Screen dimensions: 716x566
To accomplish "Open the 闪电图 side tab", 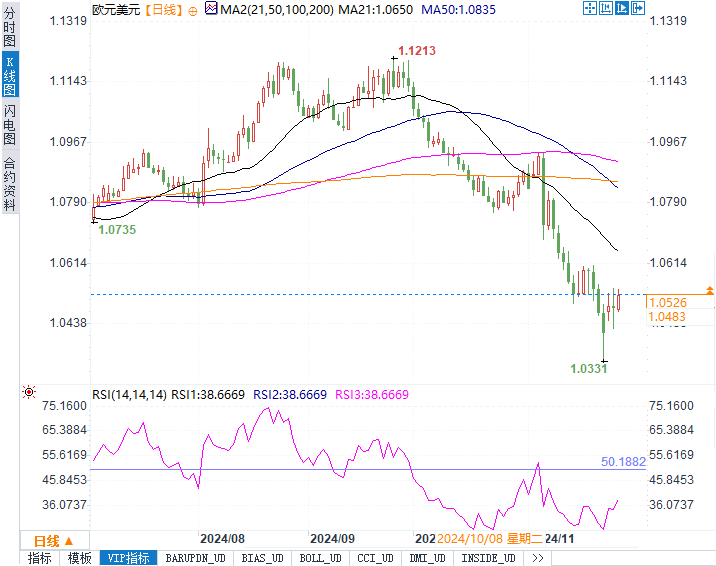I will pyautogui.click(x=9, y=124).
